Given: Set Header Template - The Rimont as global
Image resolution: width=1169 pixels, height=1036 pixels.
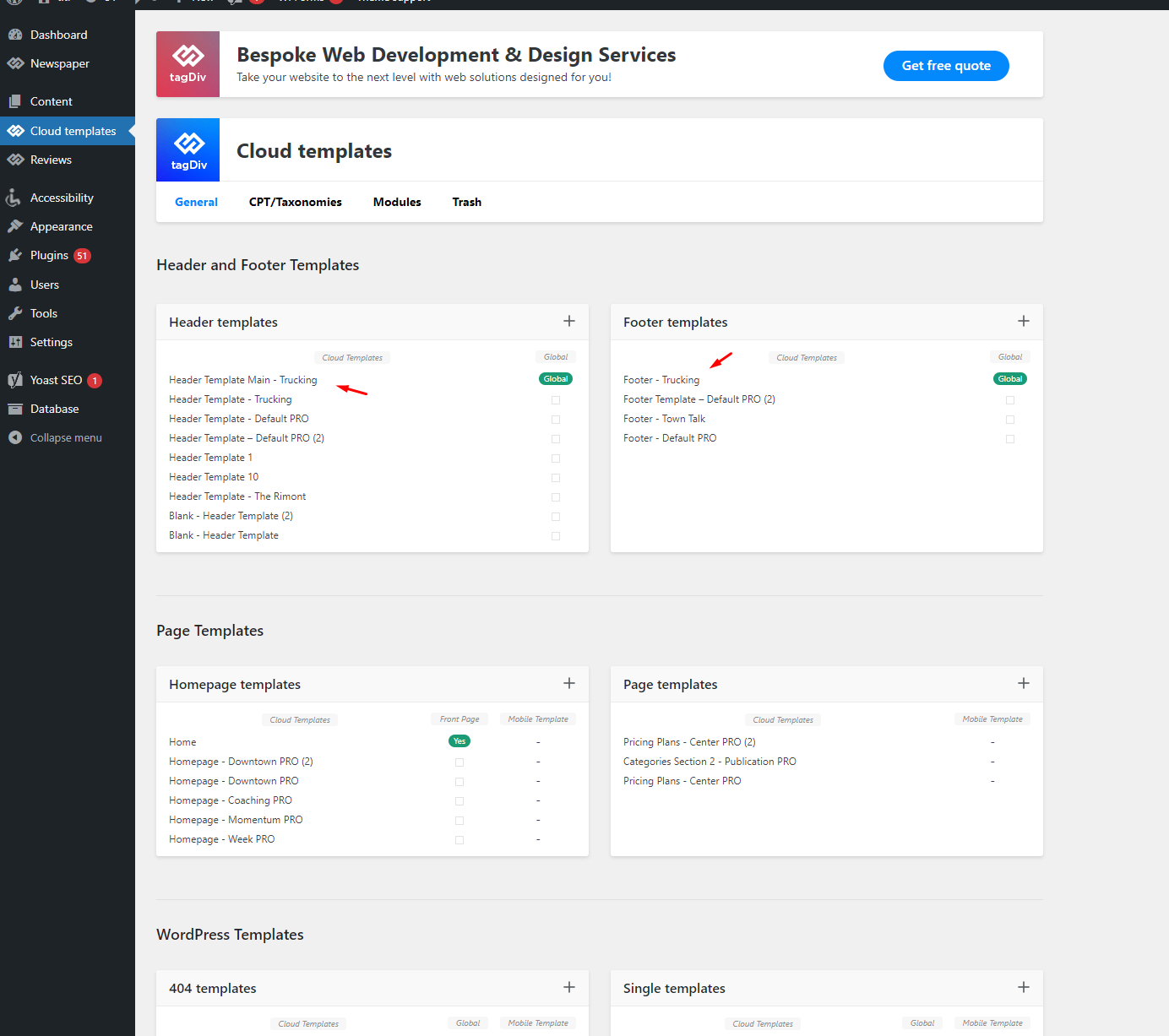Looking at the screenshot, I should (556, 497).
